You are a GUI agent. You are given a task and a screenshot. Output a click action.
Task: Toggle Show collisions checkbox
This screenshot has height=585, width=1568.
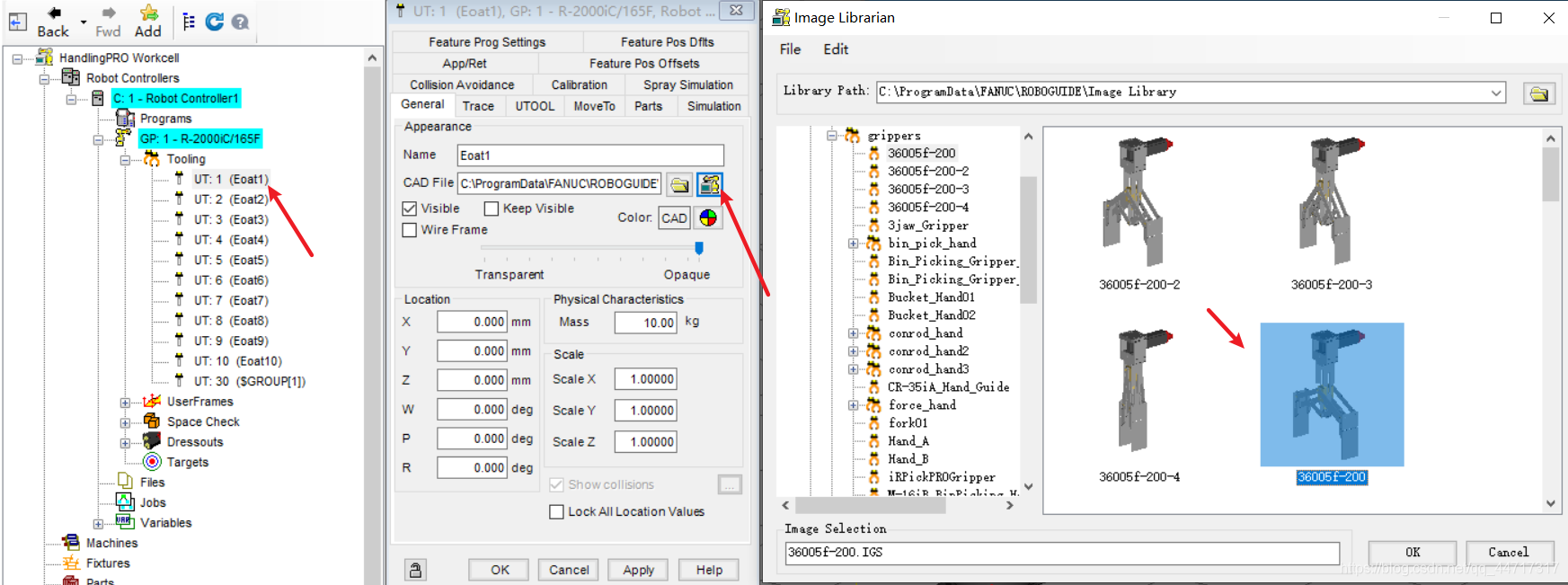click(x=556, y=484)
